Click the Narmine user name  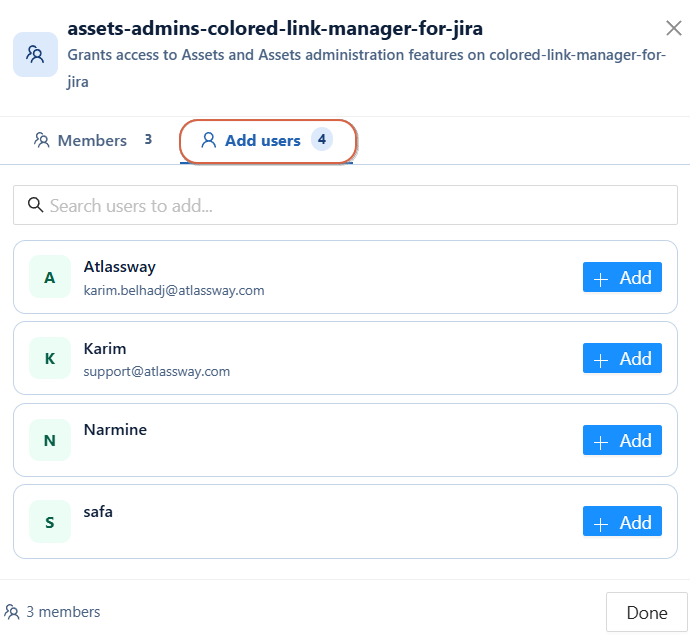[115, 429]
